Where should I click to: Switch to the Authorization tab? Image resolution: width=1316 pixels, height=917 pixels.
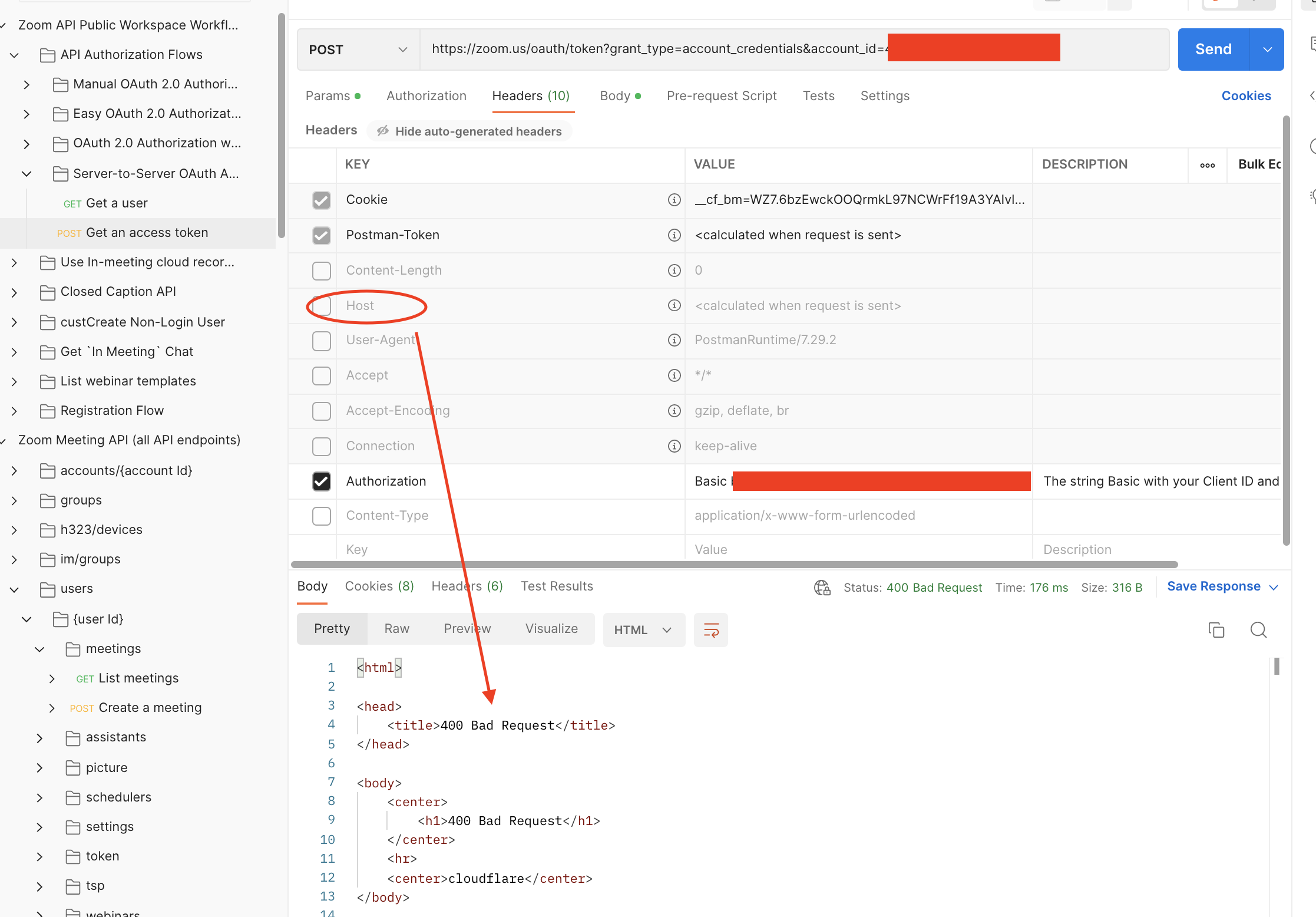[426, 96]
